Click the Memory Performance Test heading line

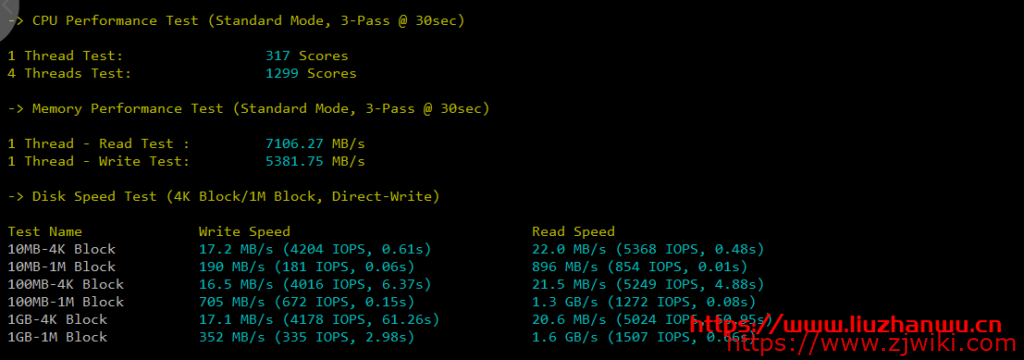(x=248, y=109)
